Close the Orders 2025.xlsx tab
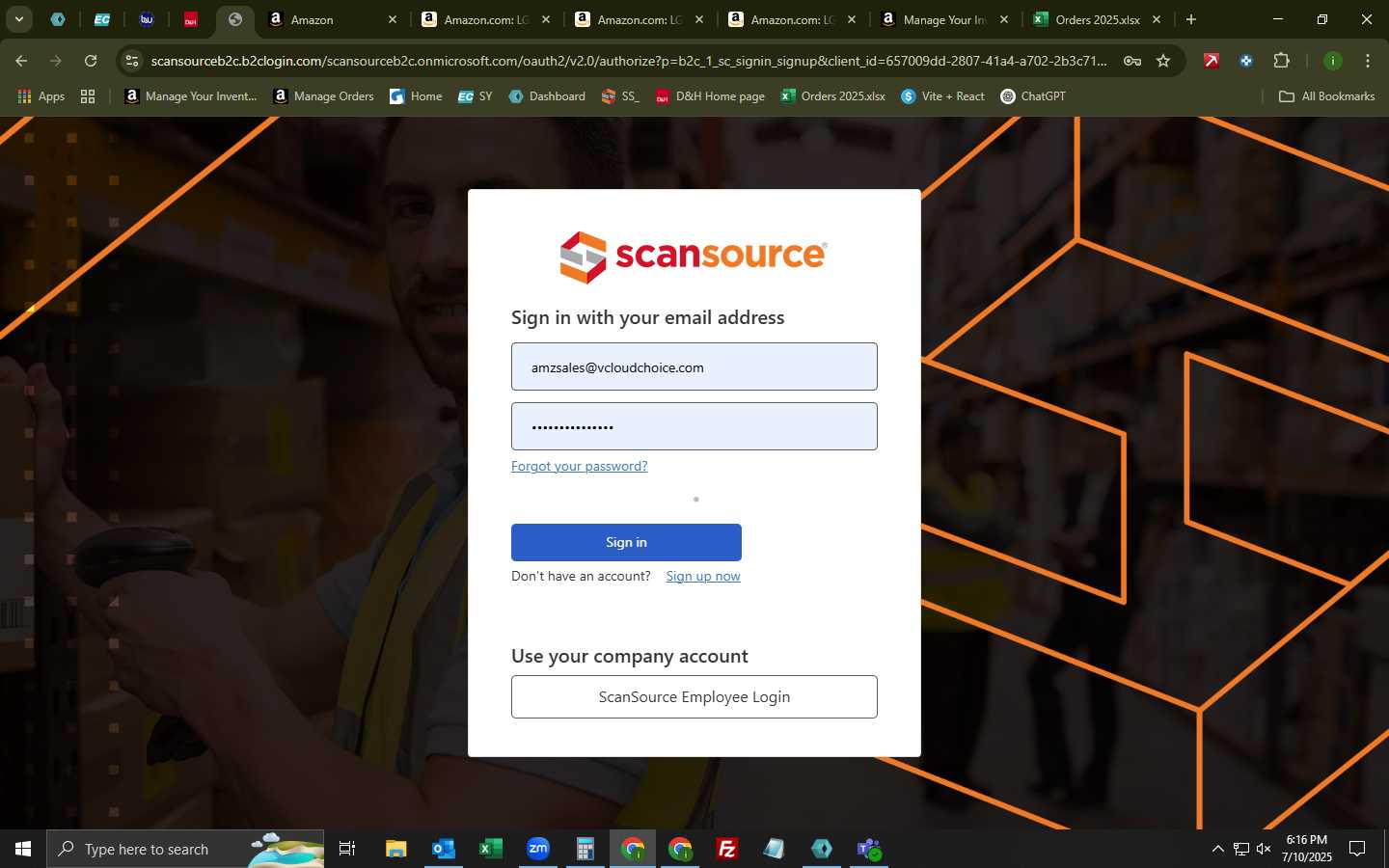The image size is (1389, 868). point(1157,19)
